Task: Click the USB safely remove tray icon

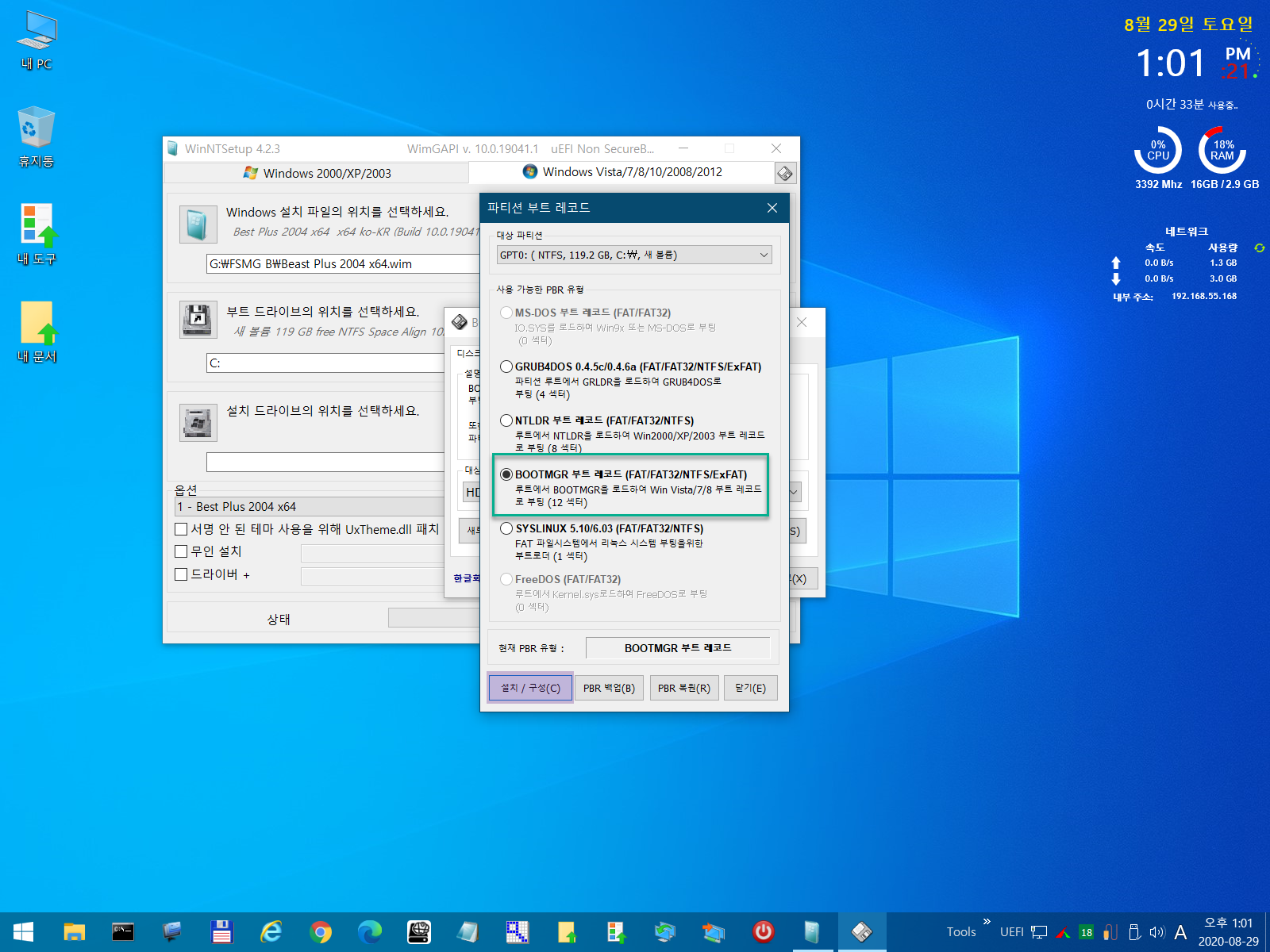Action: [x=1134, y=932]
